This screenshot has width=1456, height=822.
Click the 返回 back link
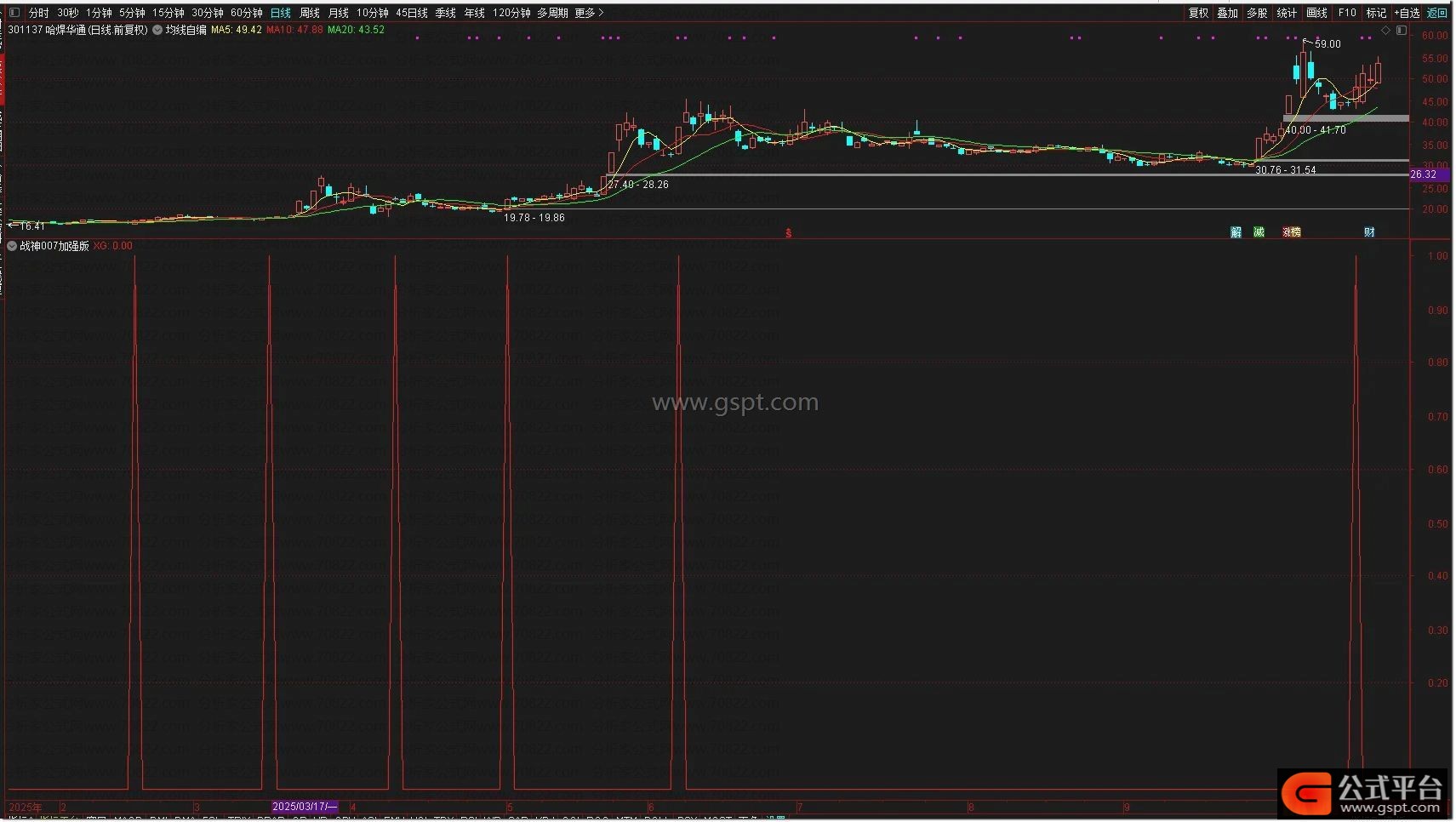(1437, 13)
